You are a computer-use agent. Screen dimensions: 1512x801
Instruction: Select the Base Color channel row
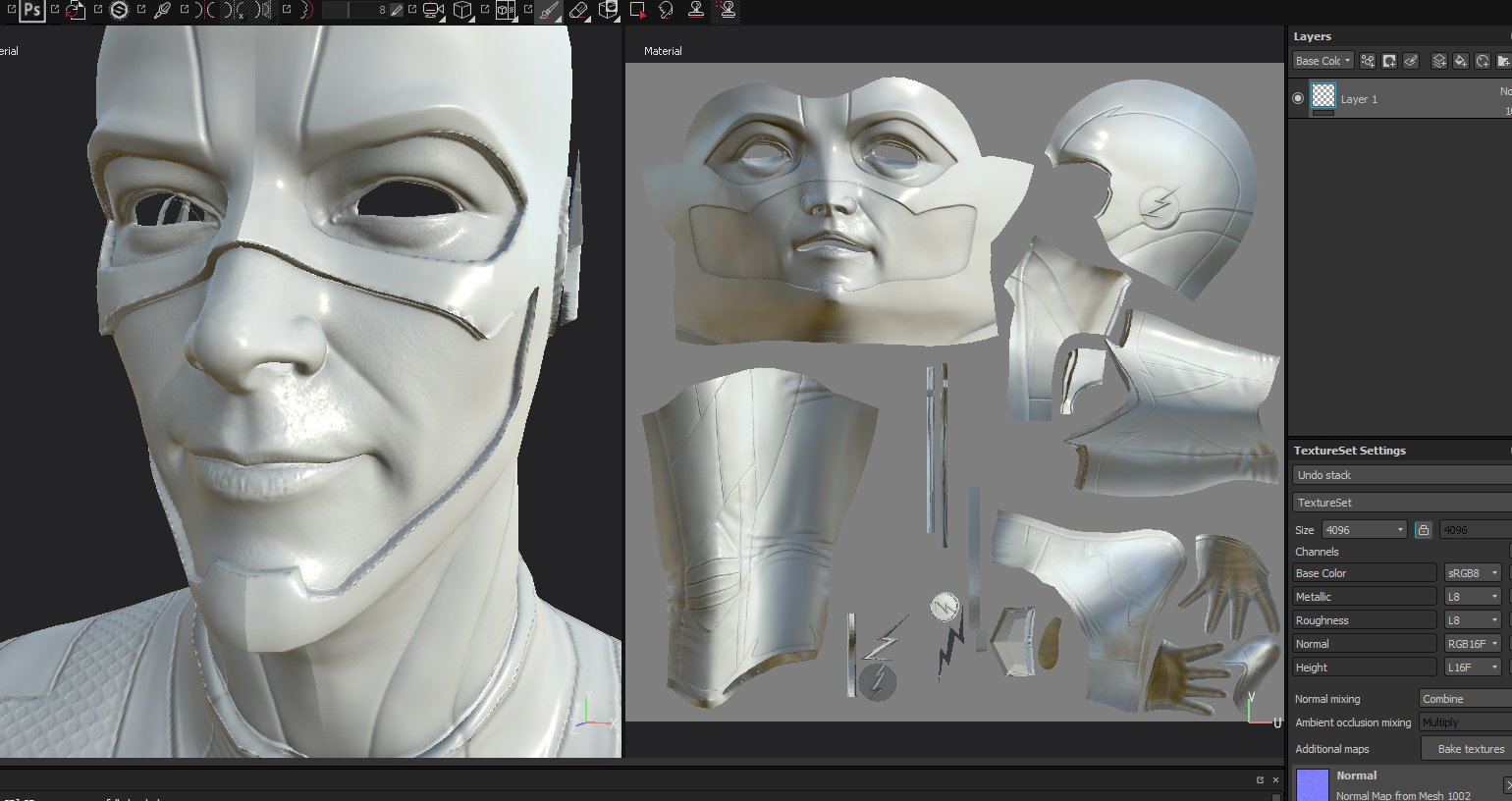(x=1365, y=573)
